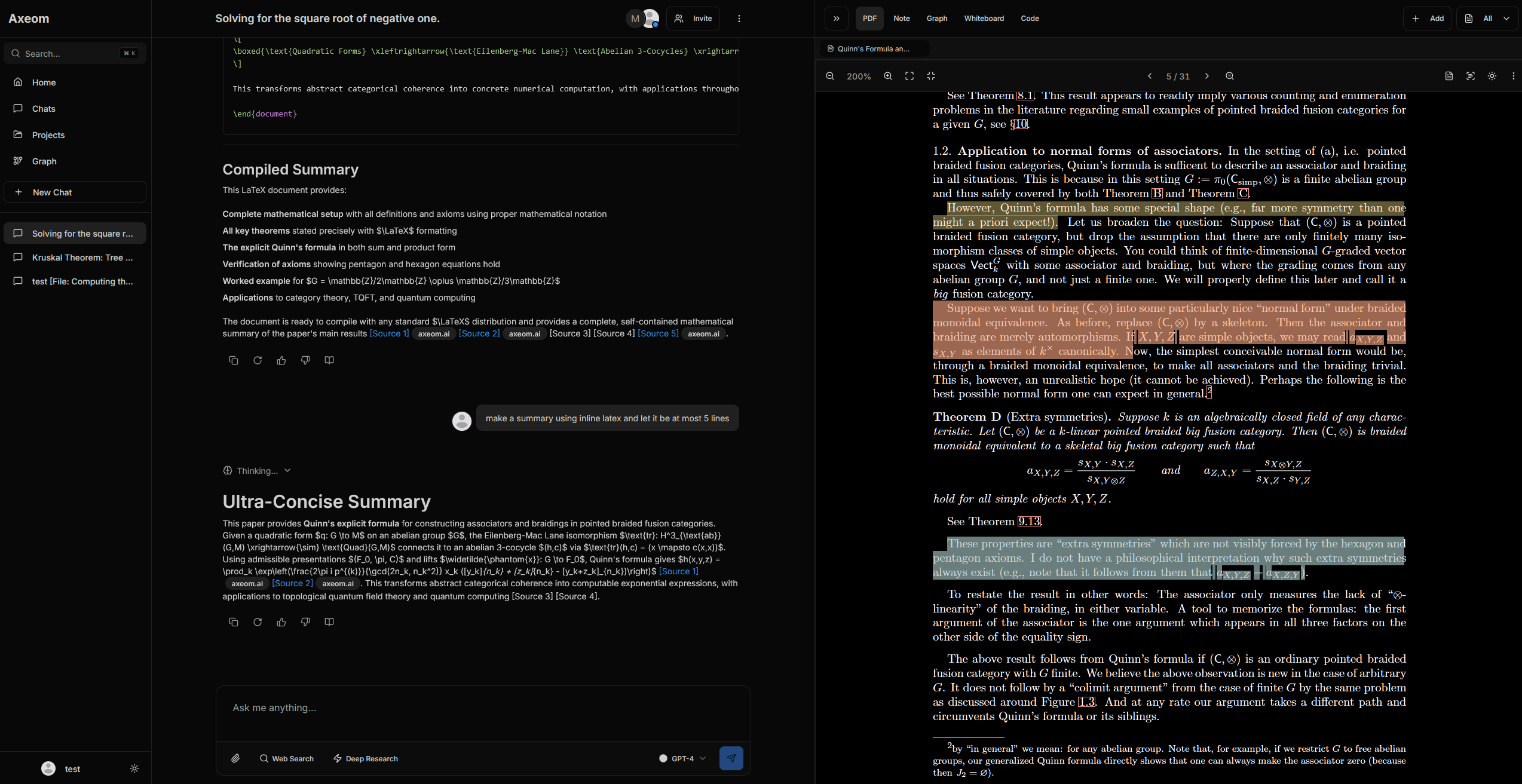The image size is (1522, 784).
Task: Send the message with the paper plane icon
Action: [731, 758]
